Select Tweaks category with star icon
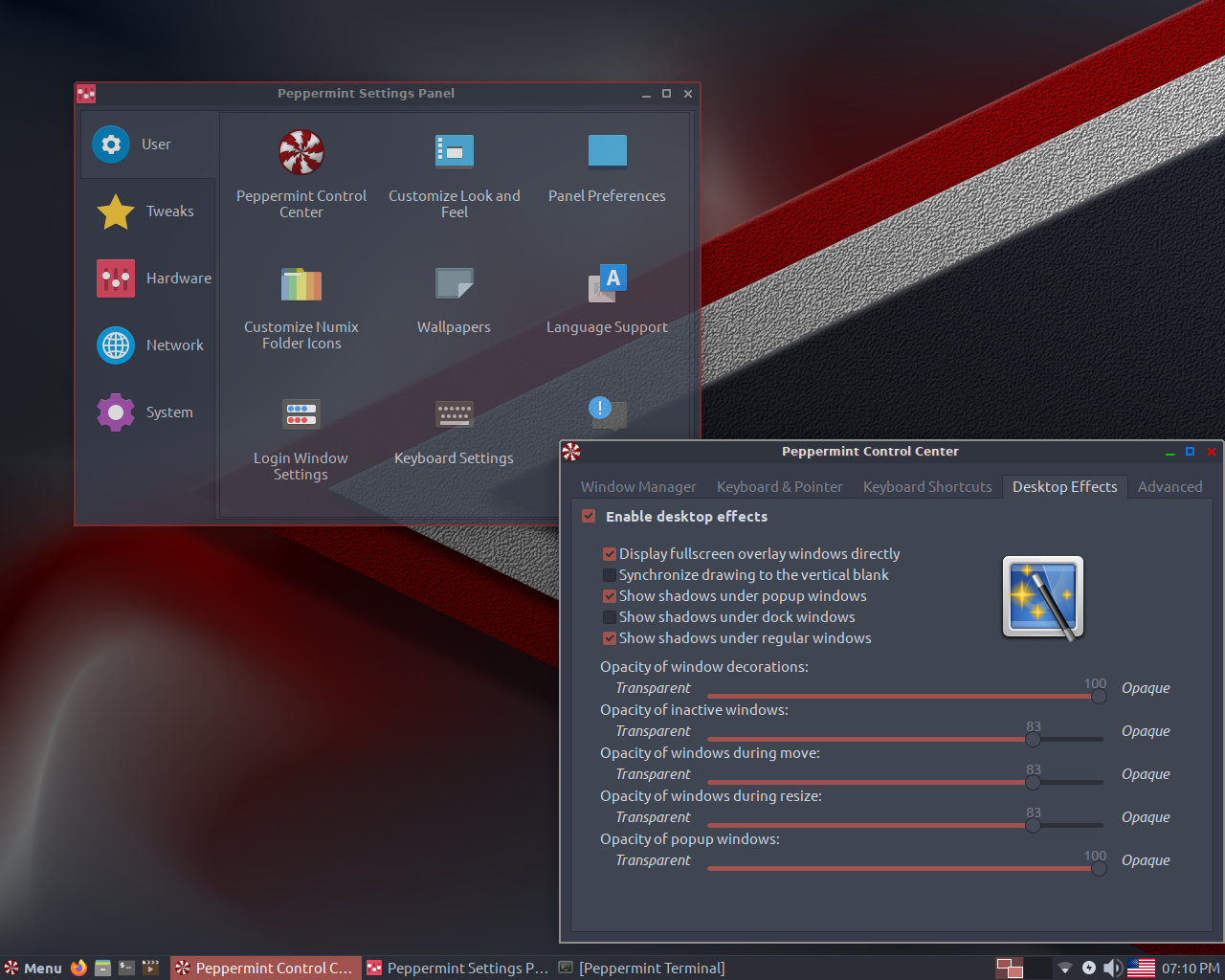The image size is (1225, 980). (148, 212)
